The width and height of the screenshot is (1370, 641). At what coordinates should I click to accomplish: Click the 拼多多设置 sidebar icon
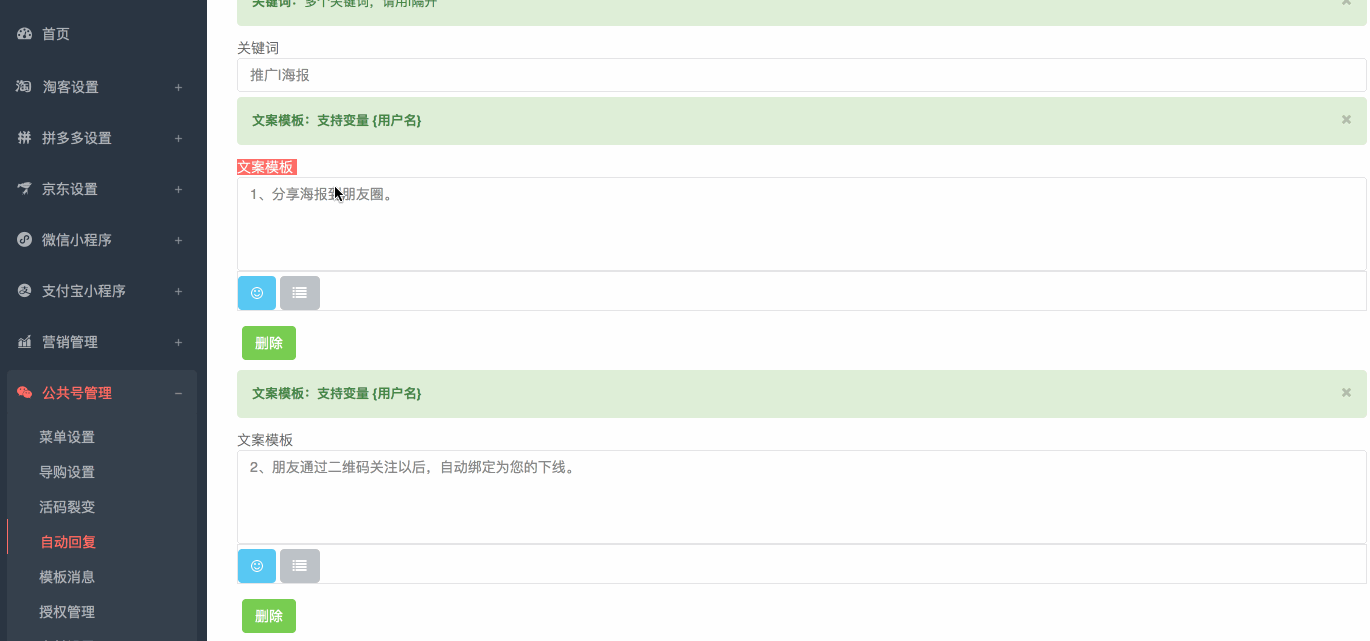[x=25, y=138]
